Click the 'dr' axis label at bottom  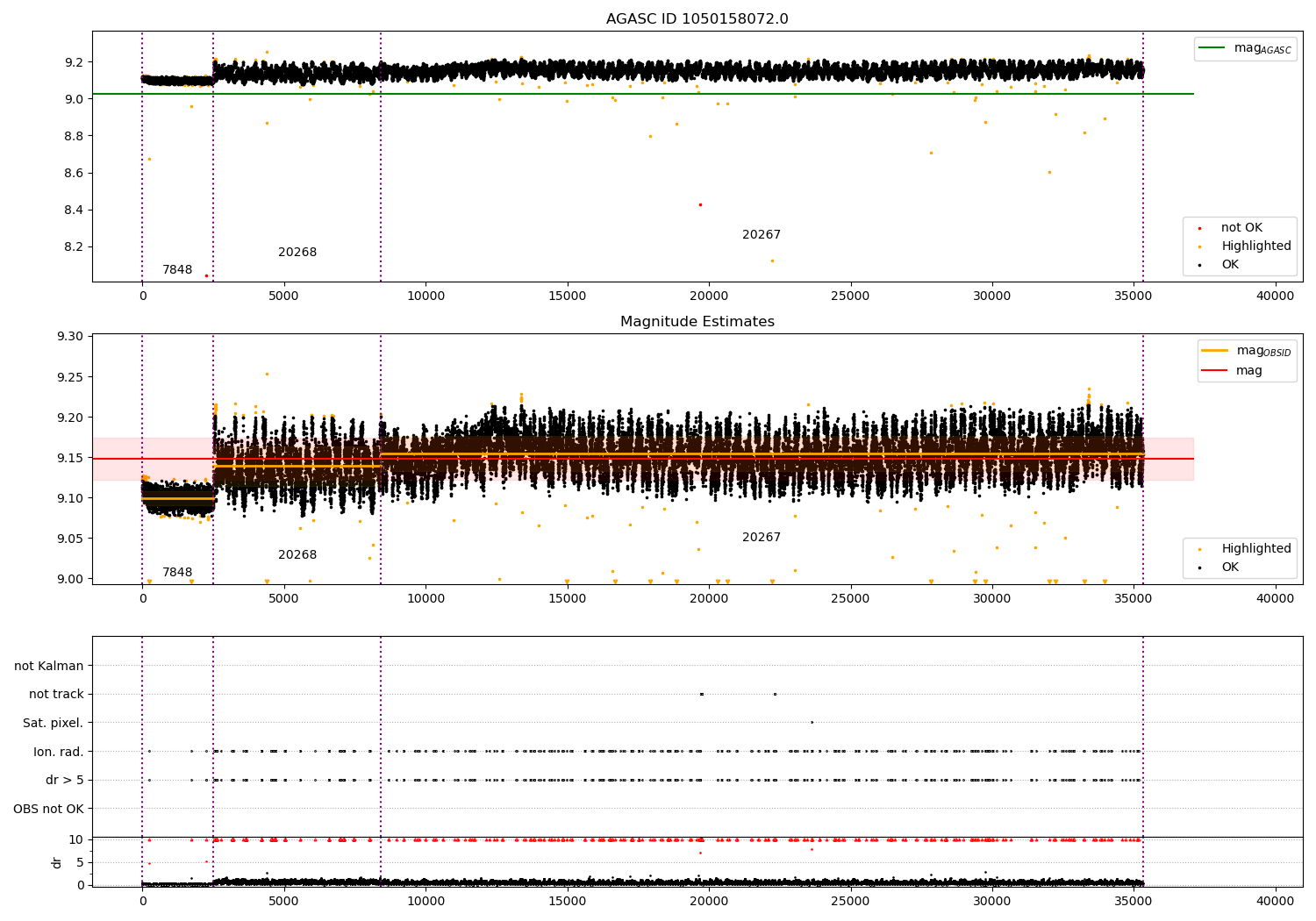tap(57, 862)
